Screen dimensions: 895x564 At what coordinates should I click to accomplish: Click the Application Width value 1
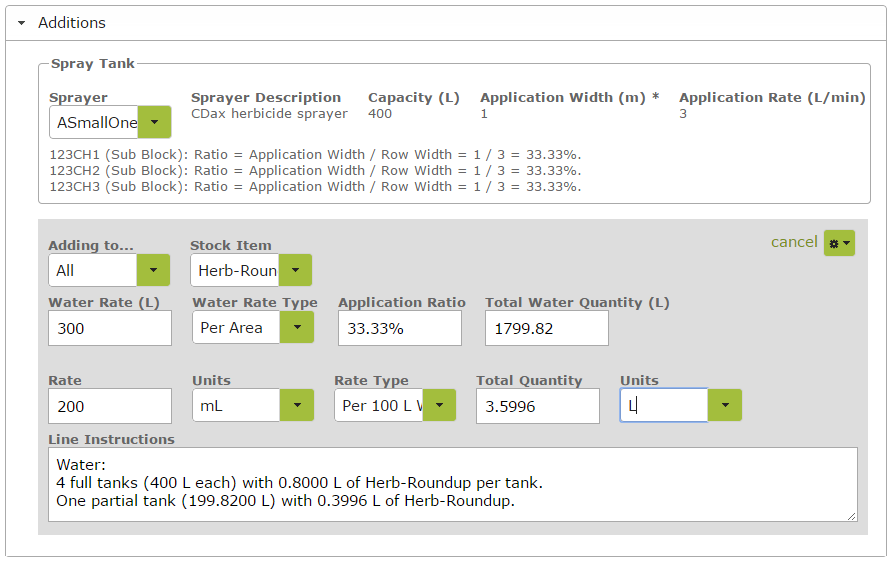[x=484, y=114]
